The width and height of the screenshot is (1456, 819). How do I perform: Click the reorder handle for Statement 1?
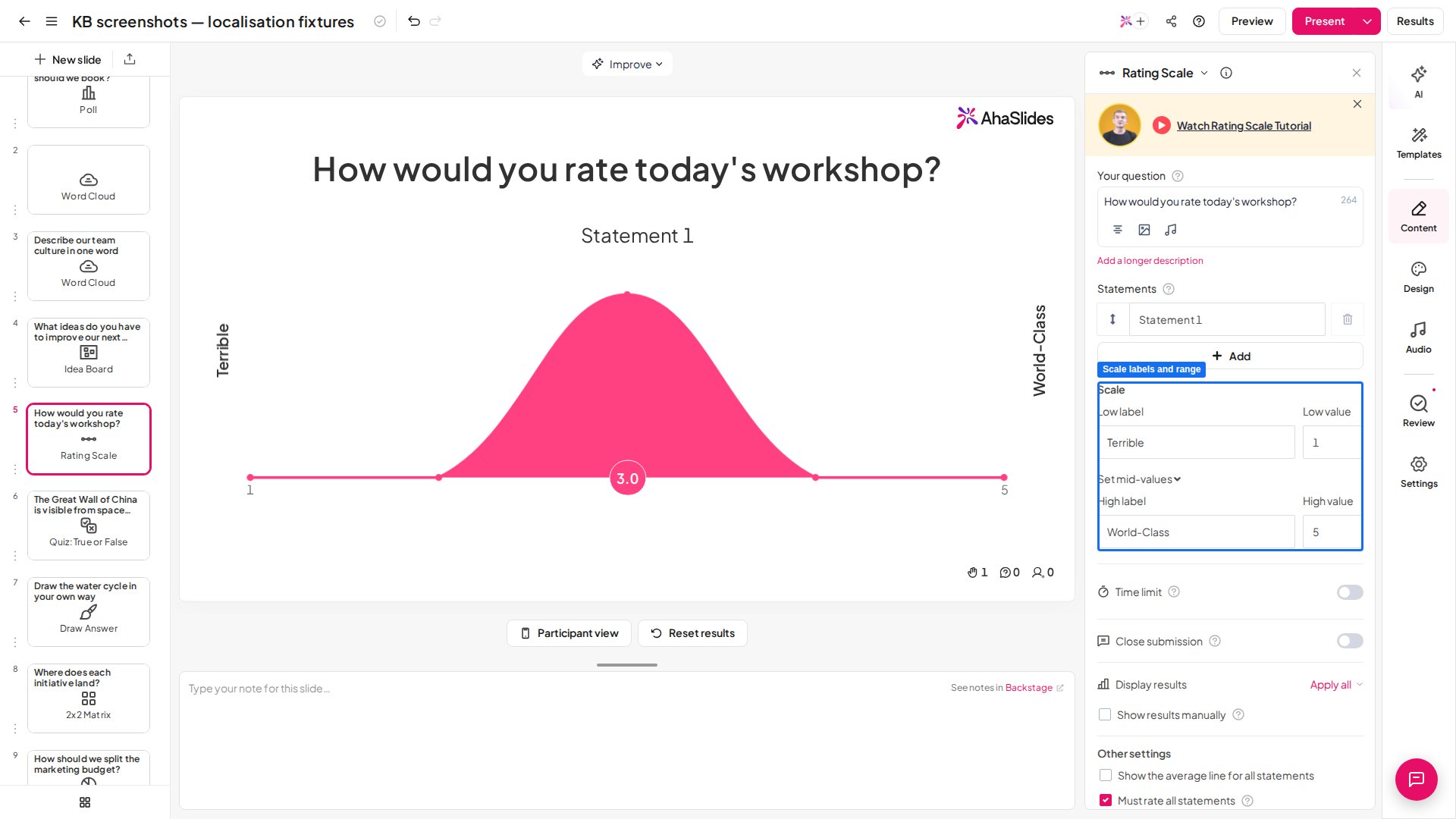[1112, 319]
